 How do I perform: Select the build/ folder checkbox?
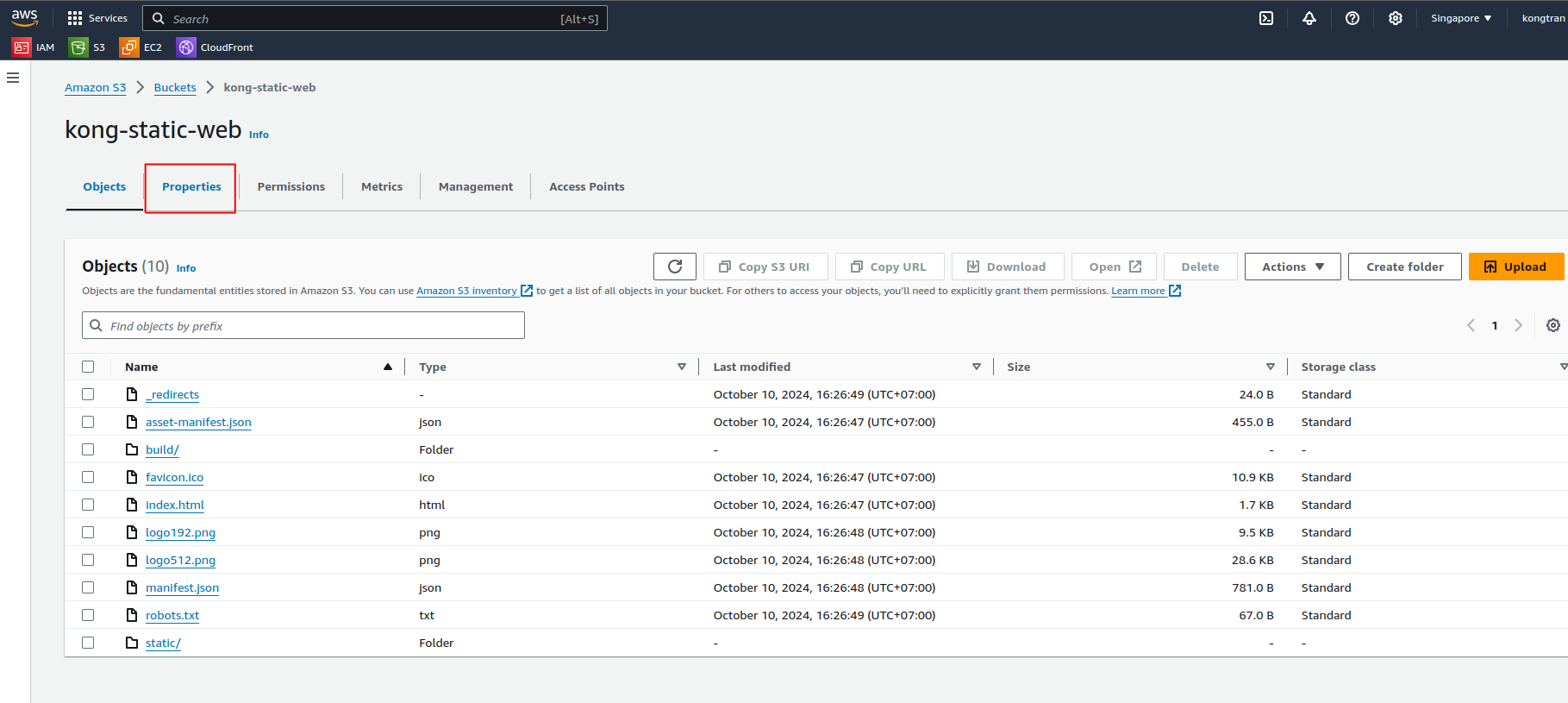(88, 449)
